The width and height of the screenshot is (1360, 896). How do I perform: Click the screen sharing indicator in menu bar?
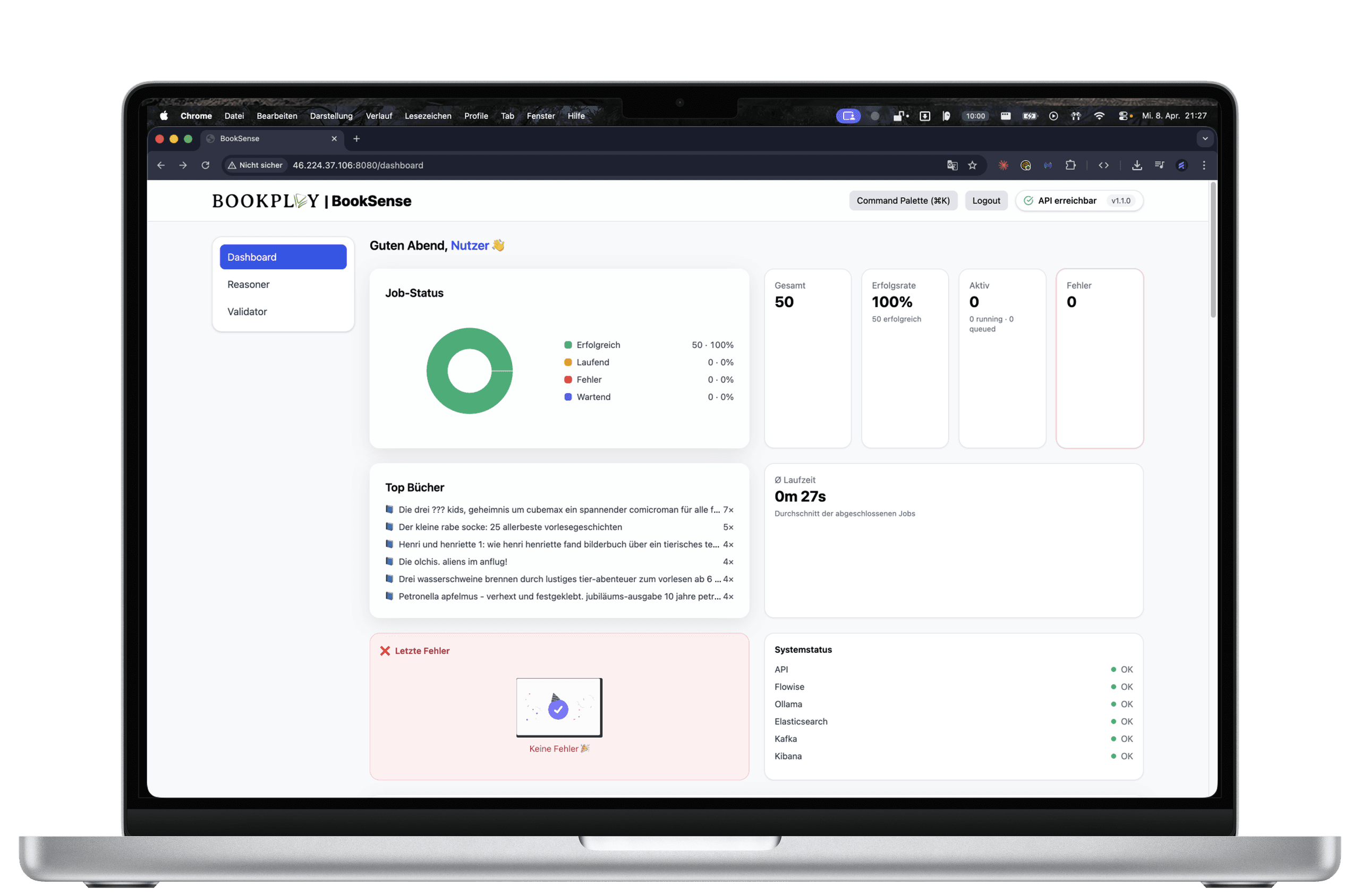tap(848, 116)
